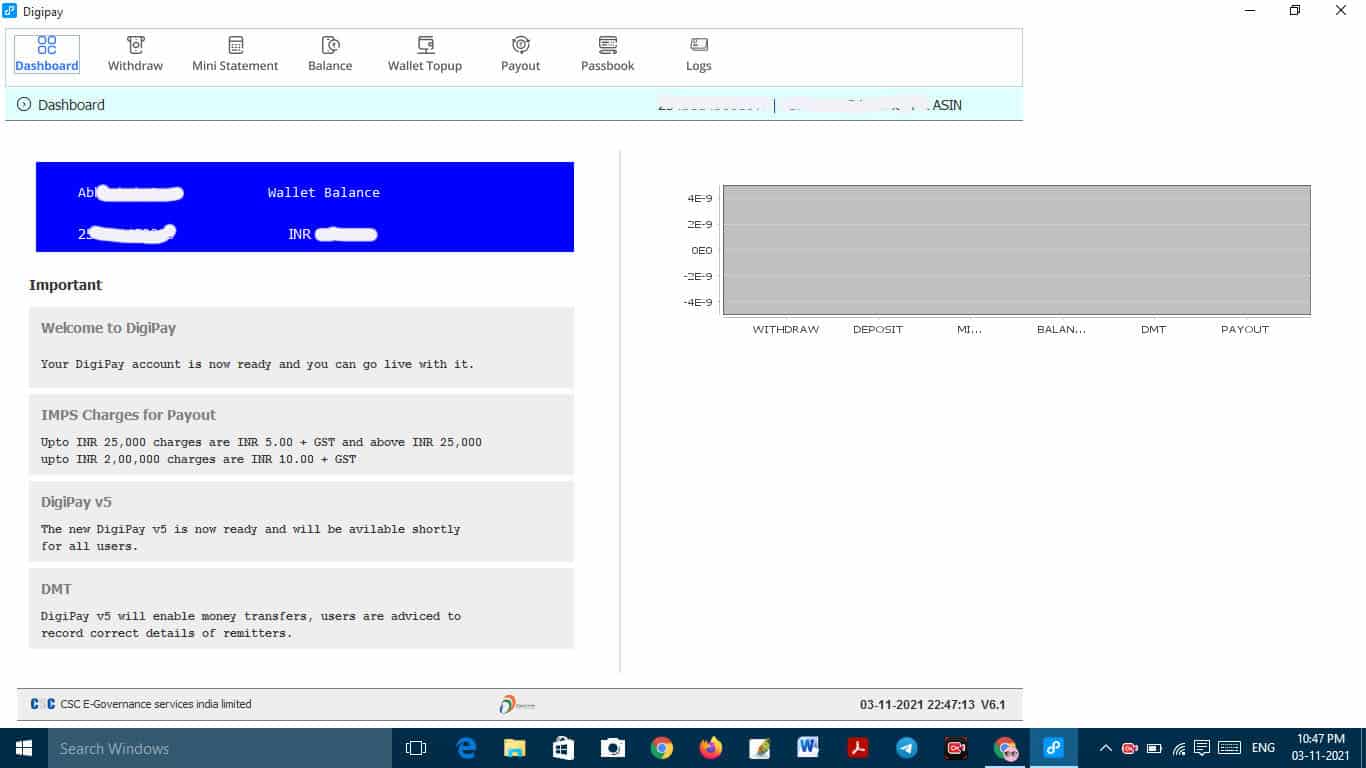Open Microsoft Word from taskbar
1366x768 pixels.
click(808, 748)
